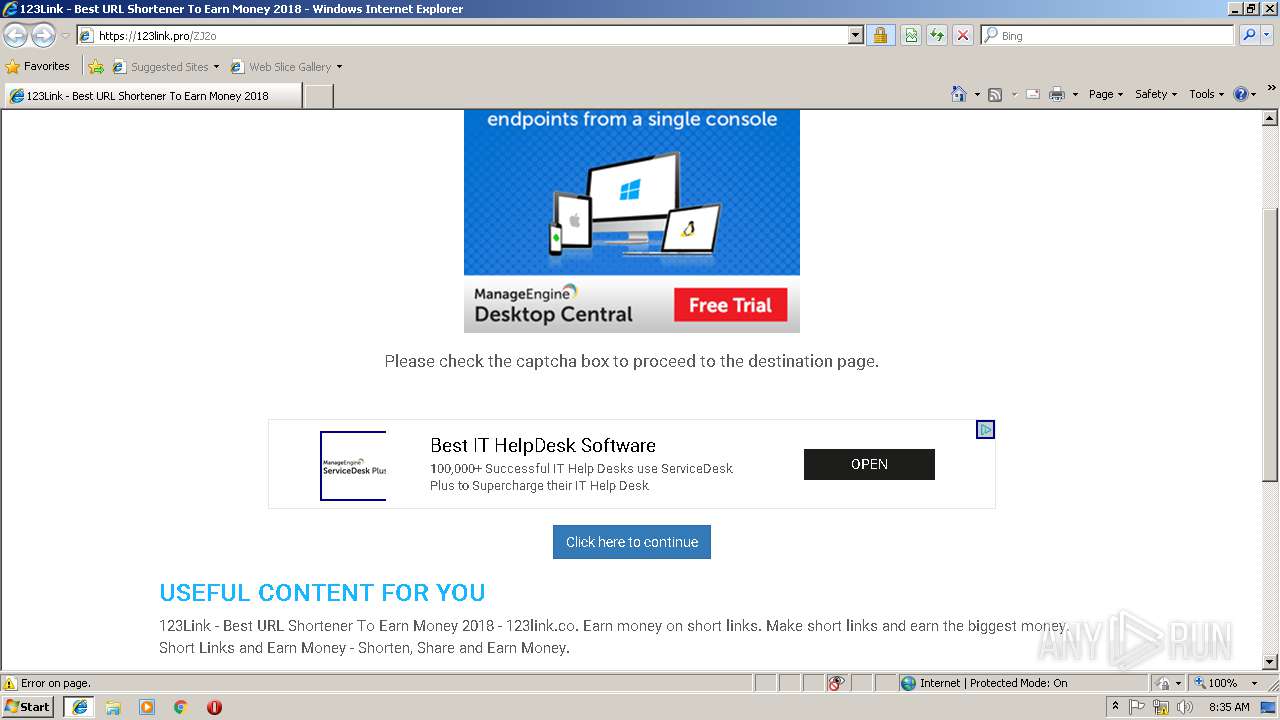Viewport: 1280px width, 720px height.
Task: Open Action Center flag tray icon
Action: pyautogui.click(x=1137, y=707)
